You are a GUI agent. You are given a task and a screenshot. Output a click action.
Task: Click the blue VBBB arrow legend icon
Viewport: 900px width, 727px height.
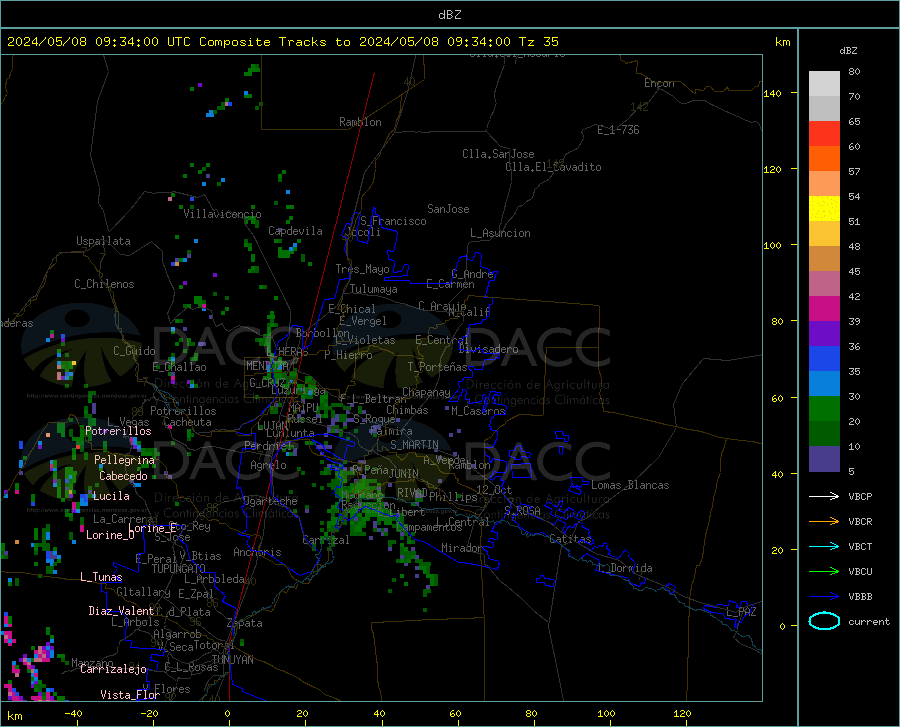coord(824,596)
